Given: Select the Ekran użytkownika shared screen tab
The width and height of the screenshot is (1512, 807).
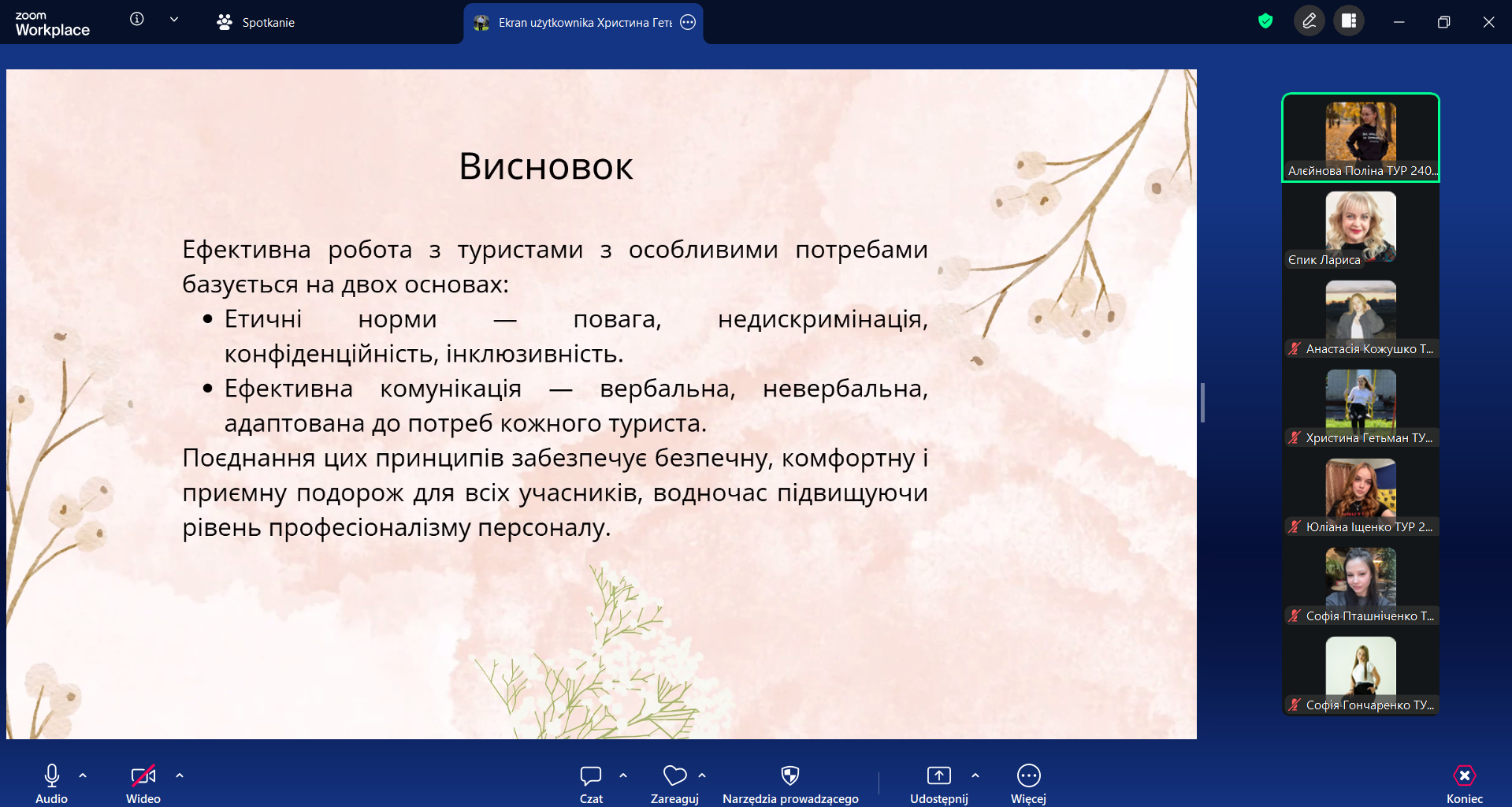Looking at the screenshot, I should [x=575, y=23].
